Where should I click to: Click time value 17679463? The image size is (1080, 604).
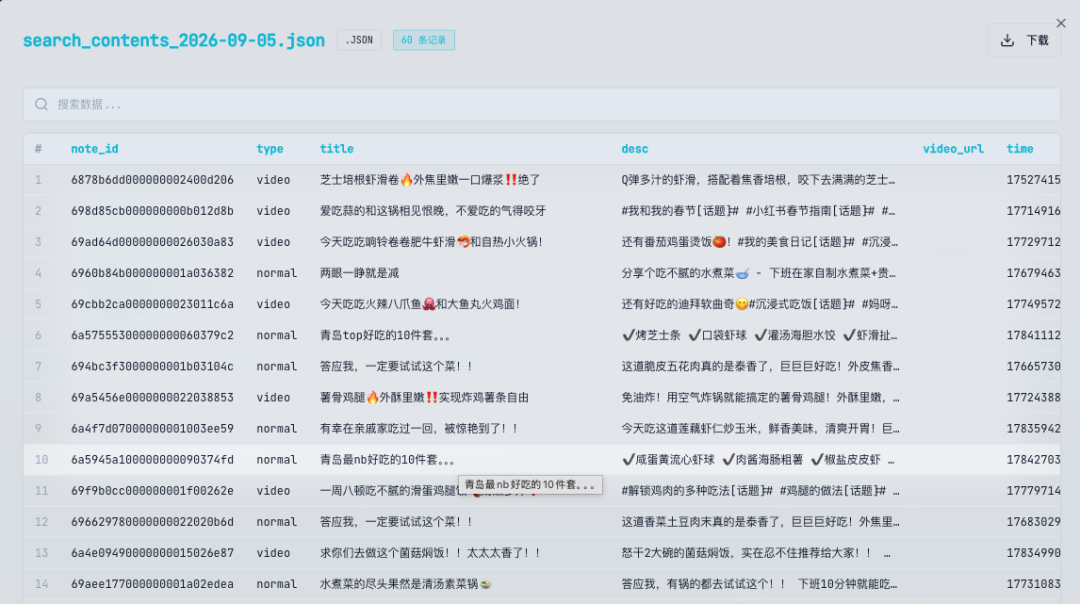[1033, 273]
